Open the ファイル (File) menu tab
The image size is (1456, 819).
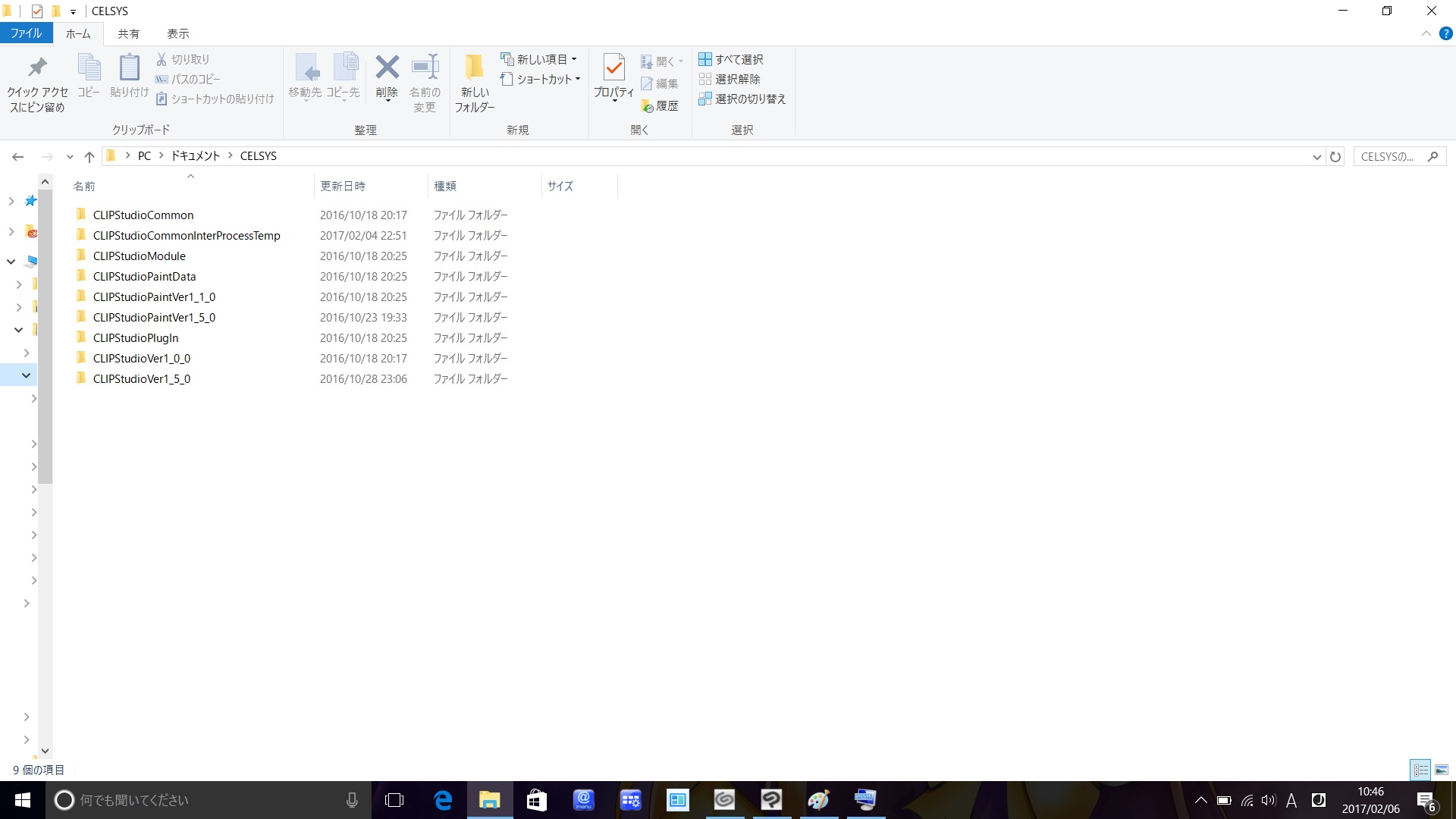click(26, 33)
